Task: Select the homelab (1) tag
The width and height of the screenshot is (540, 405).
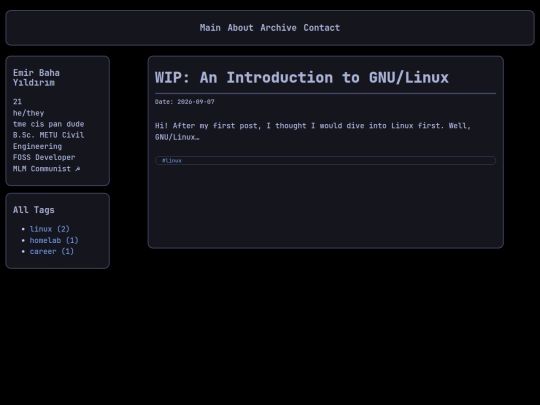Action: 54,240
